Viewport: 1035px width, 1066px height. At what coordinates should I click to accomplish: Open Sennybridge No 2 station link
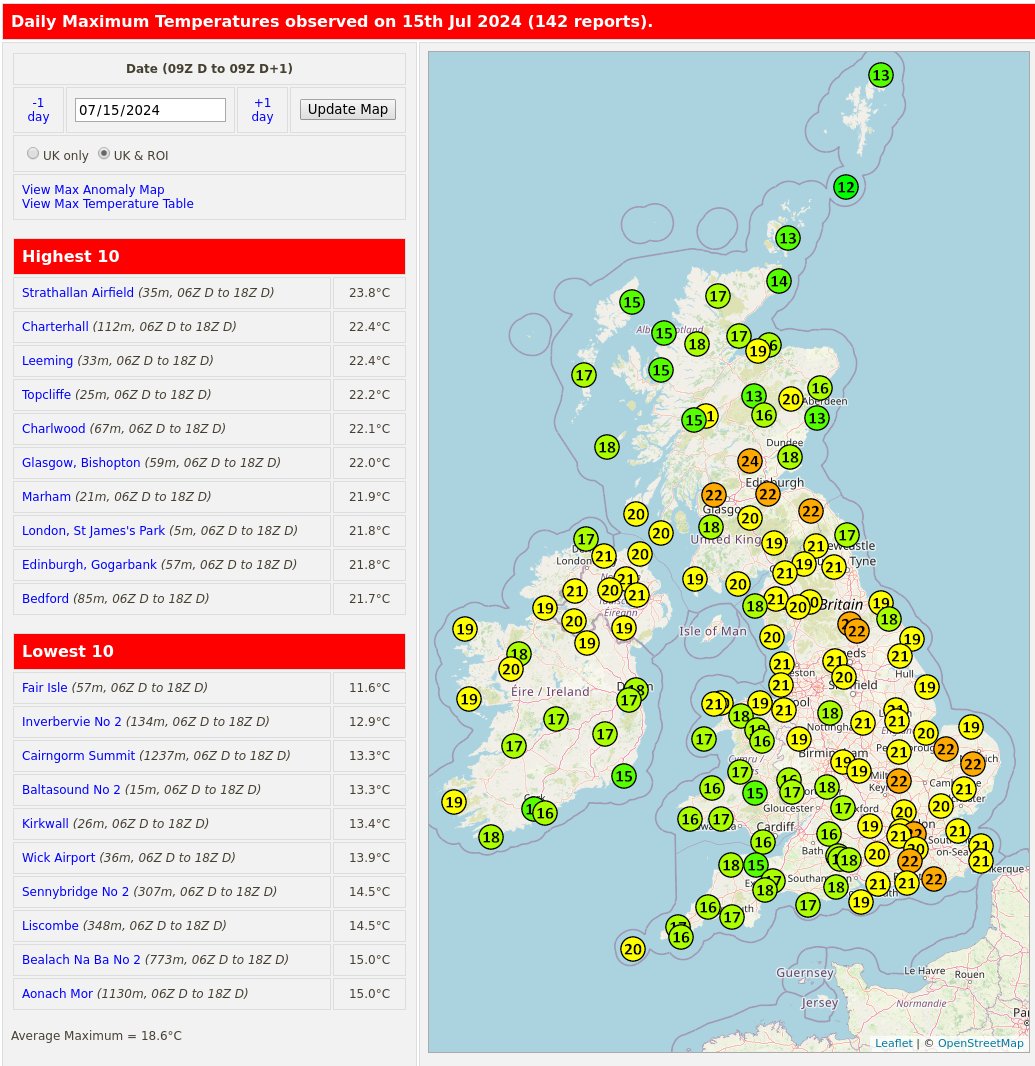click(75, 891)
